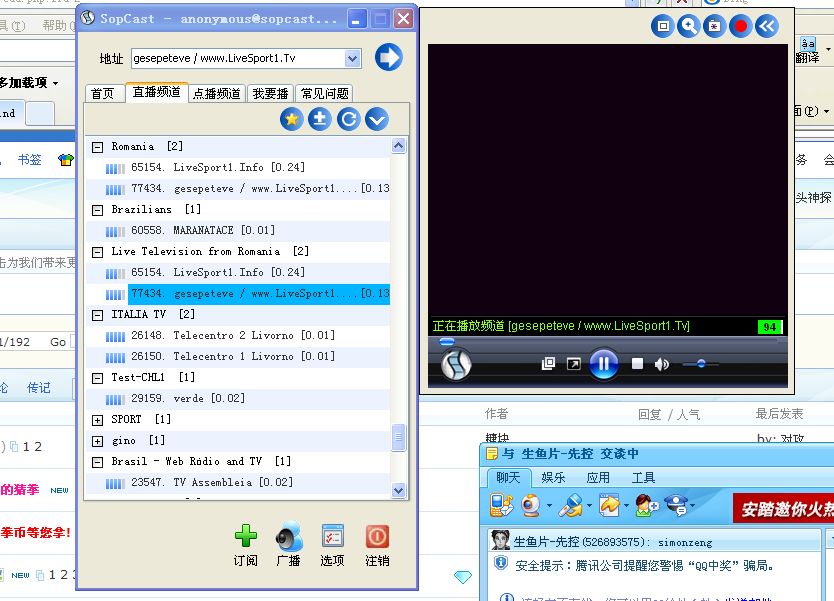Collapse Live Television from Romania group
Image resolution: width=834 pixels, height=601 pixels.
[97, 253]
